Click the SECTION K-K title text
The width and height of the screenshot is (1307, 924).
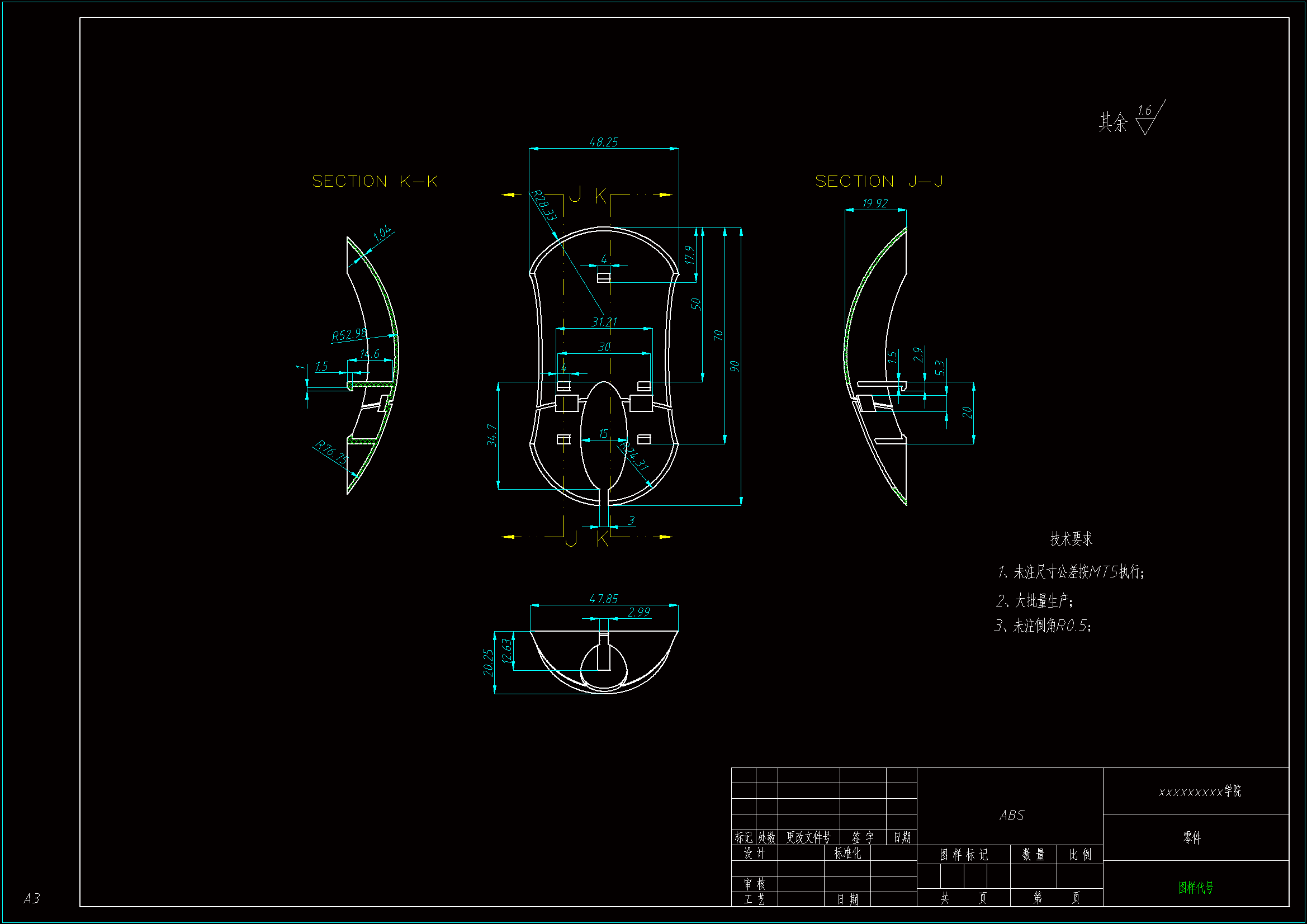tap(375, 182)
